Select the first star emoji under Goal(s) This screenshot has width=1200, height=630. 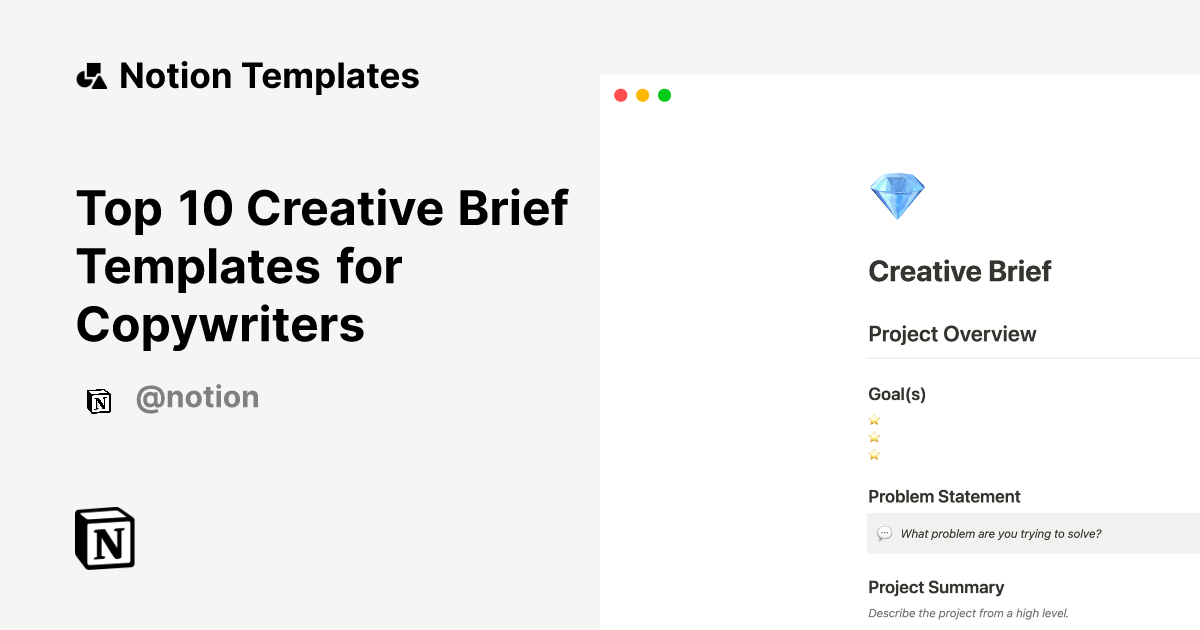click(x=874, y=420)
